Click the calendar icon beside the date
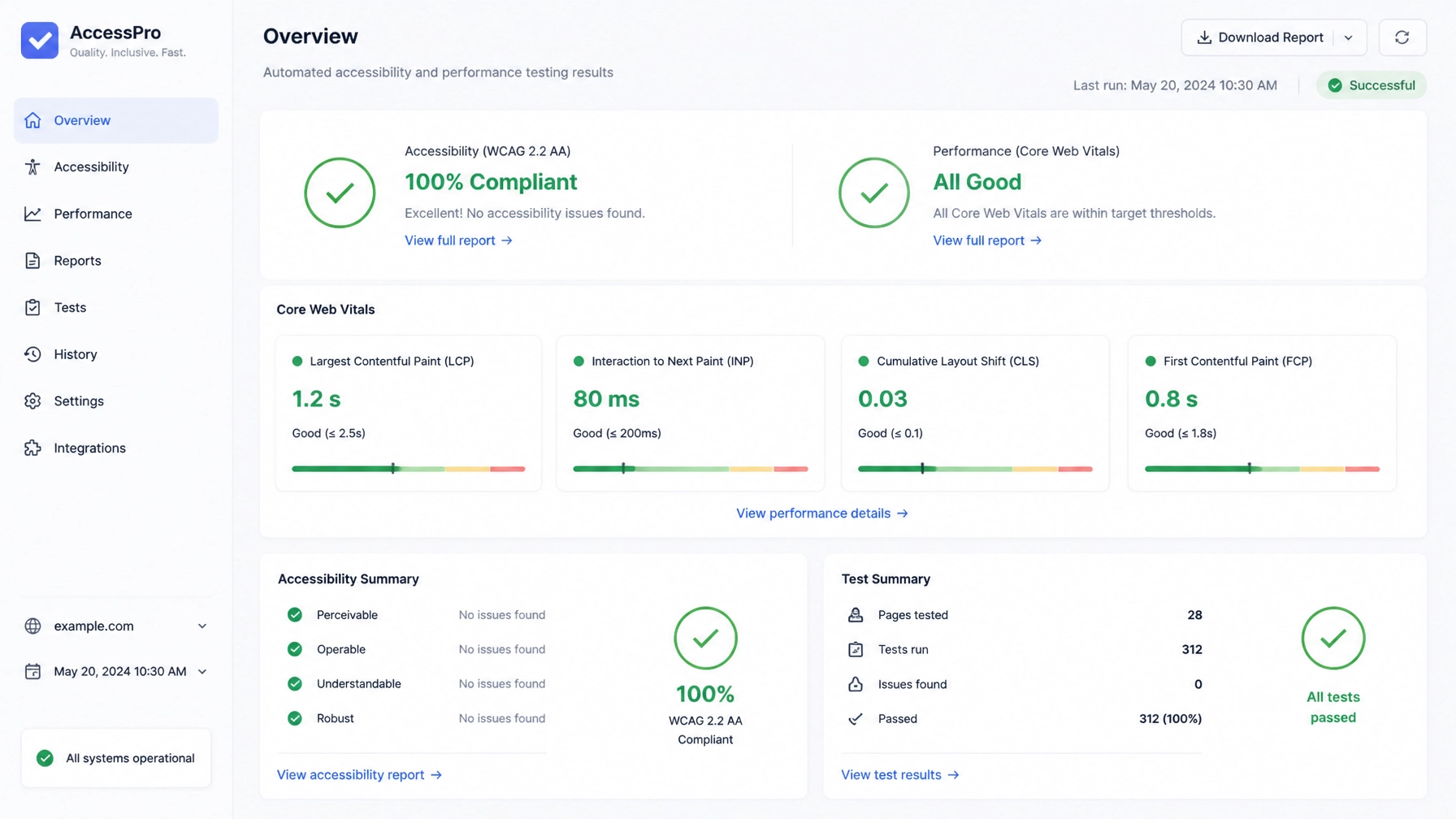1456x819 pixels. tap(32, 672)
